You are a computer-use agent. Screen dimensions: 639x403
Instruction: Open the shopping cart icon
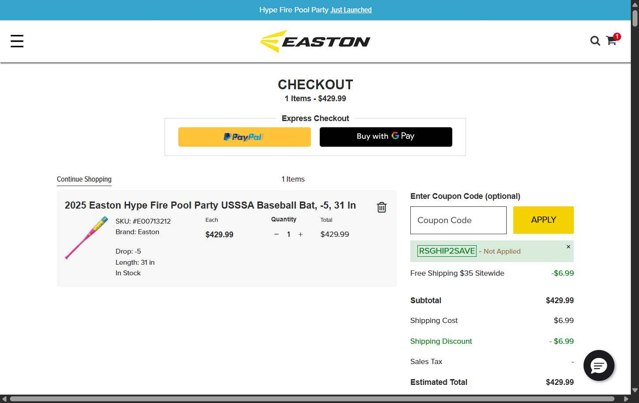[x=612, y=40]
